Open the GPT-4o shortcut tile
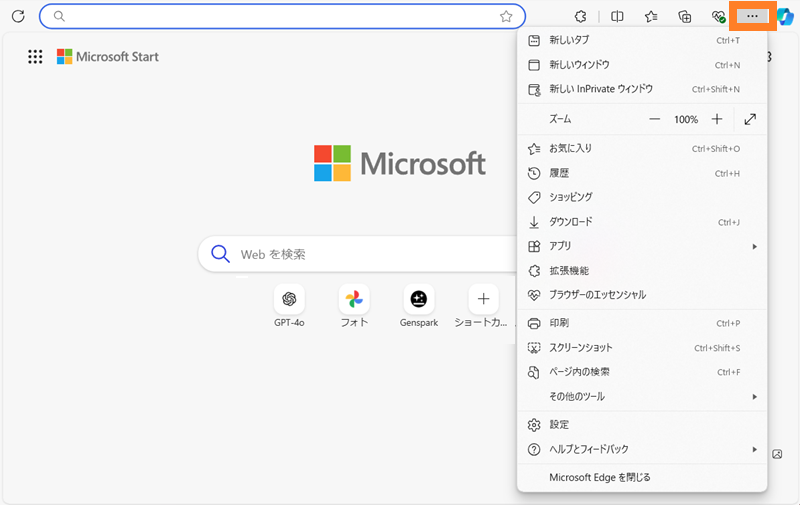The height and width of the screenshot is (505, 800). (x=289, y=306)
